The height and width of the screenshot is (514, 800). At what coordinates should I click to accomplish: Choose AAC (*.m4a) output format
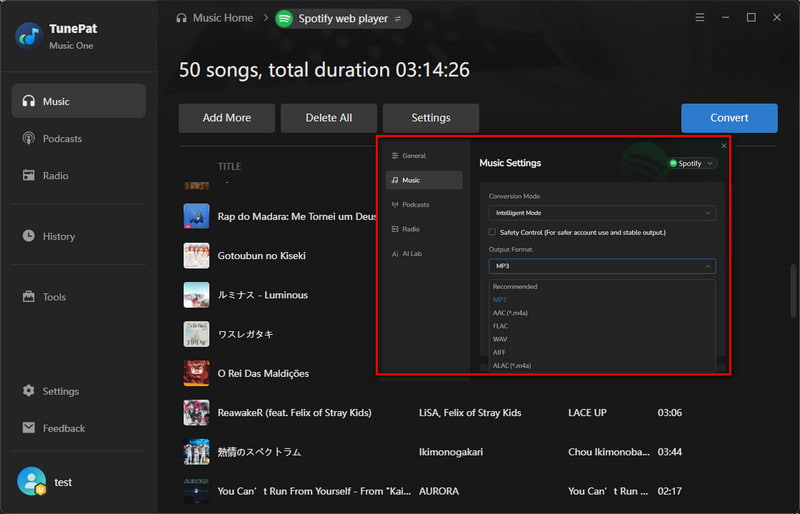[510, 313]
